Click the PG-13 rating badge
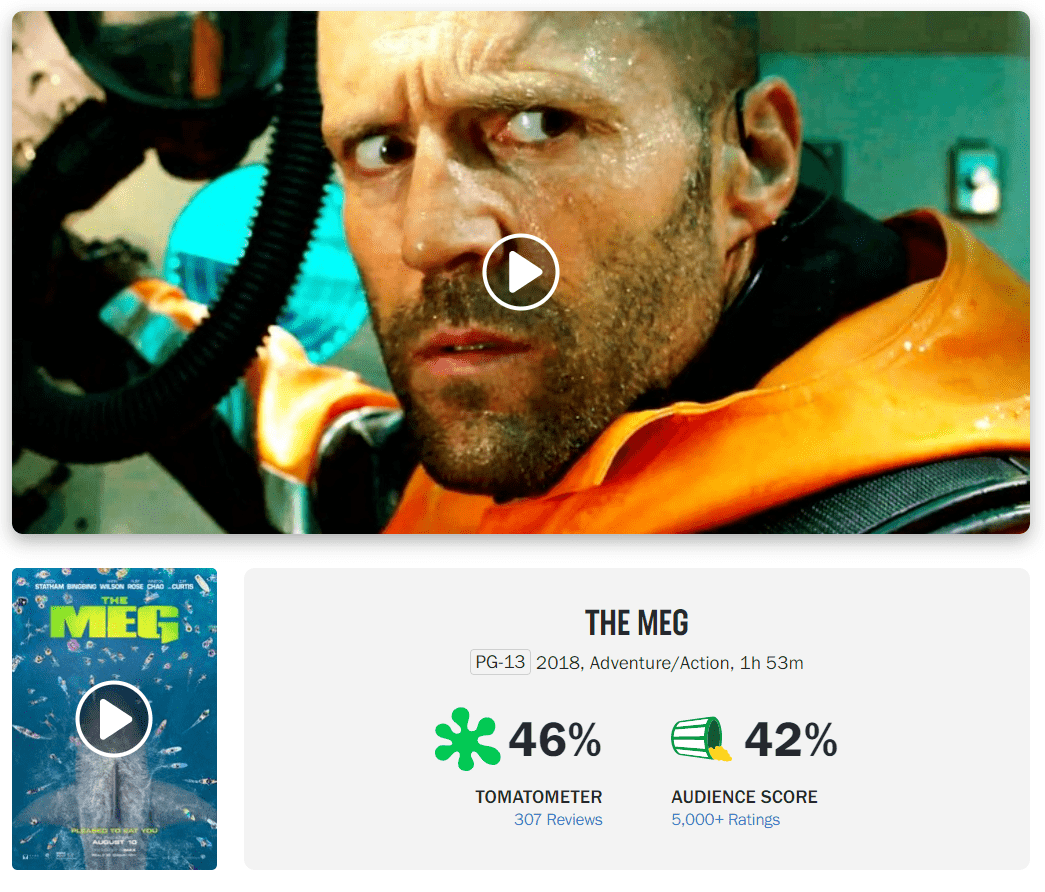Image resolution: width=1045 pixels, height=892 pixels. 500,662
